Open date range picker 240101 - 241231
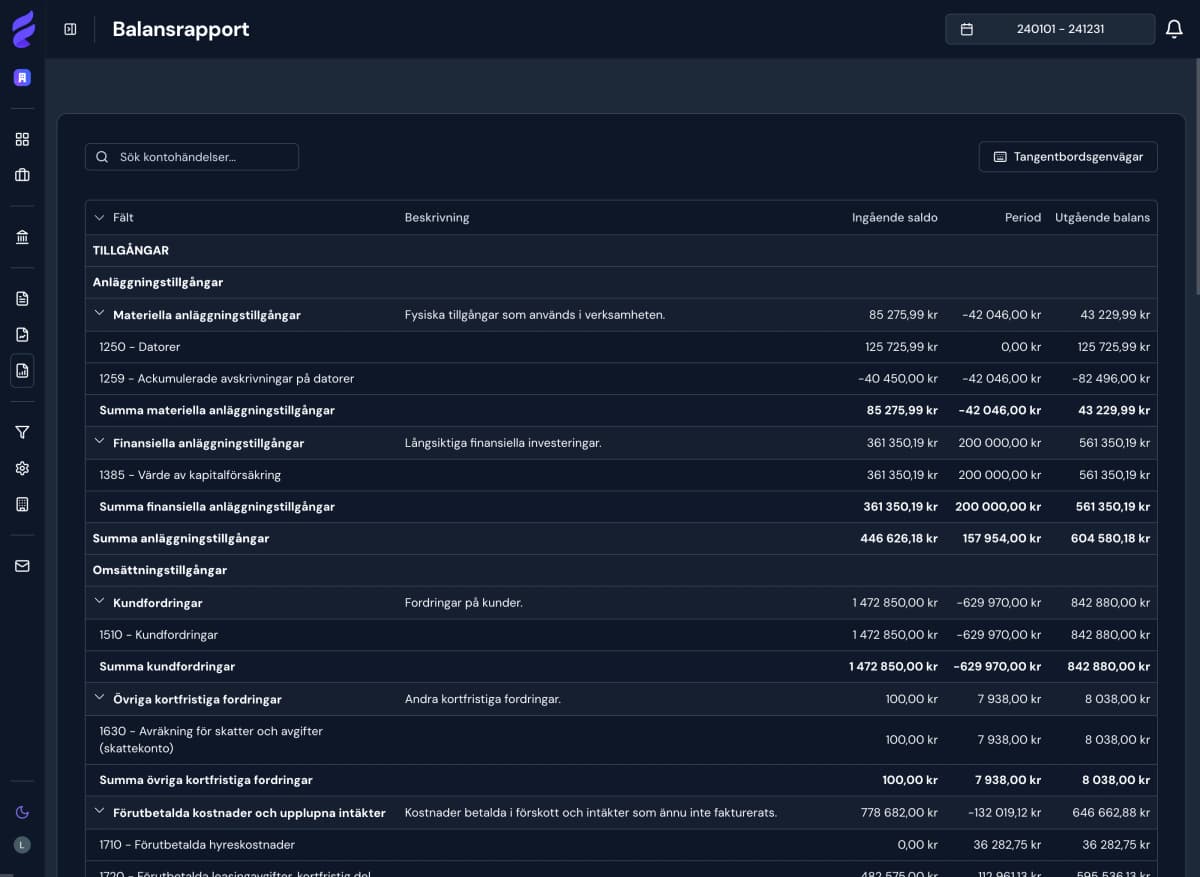 point(1049,29)
